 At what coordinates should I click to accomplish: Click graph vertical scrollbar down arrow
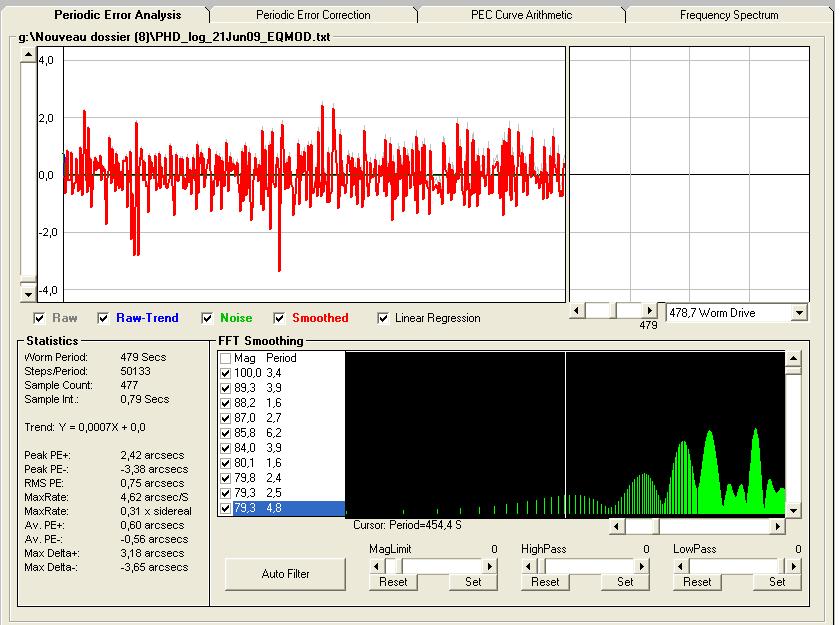(28, 294)
